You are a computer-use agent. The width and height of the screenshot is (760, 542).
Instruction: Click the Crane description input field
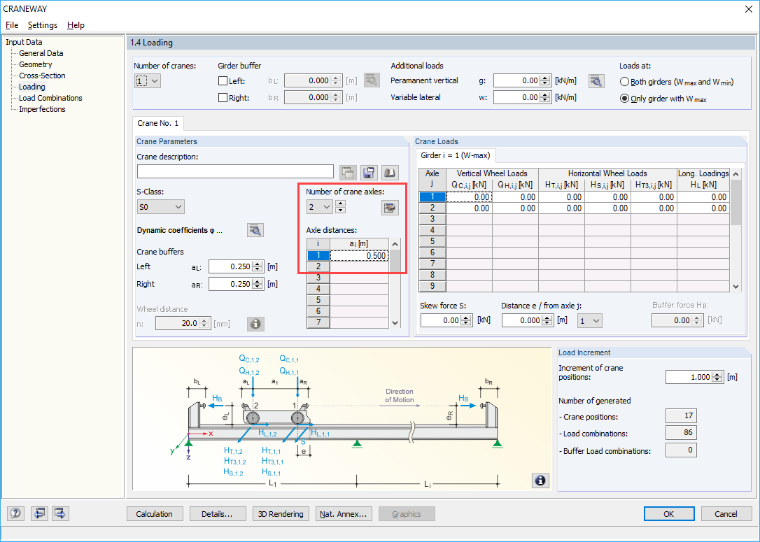(x=235, y=172)
